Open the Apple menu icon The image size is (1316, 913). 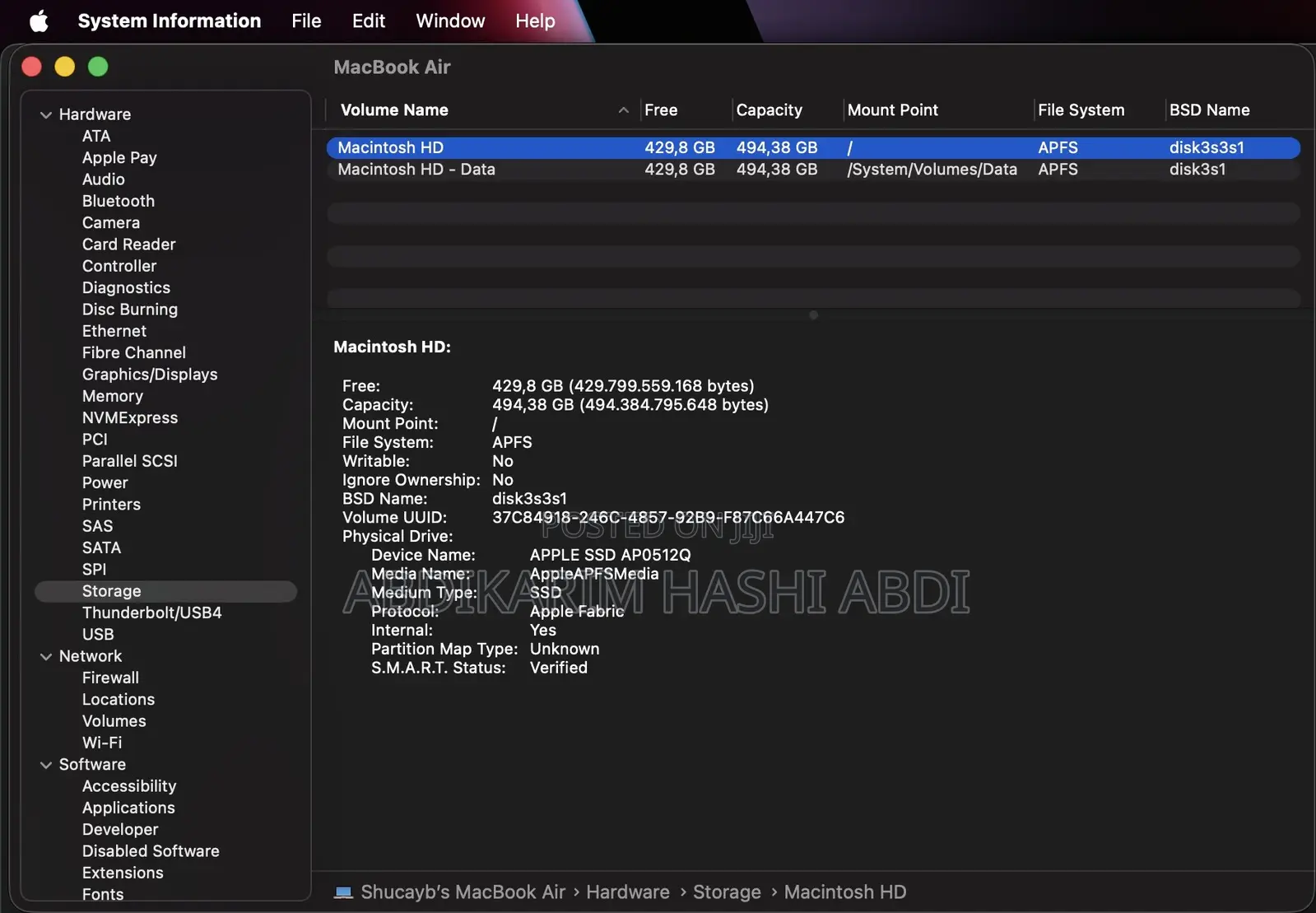pyautogui.click(x=39, y=21)
